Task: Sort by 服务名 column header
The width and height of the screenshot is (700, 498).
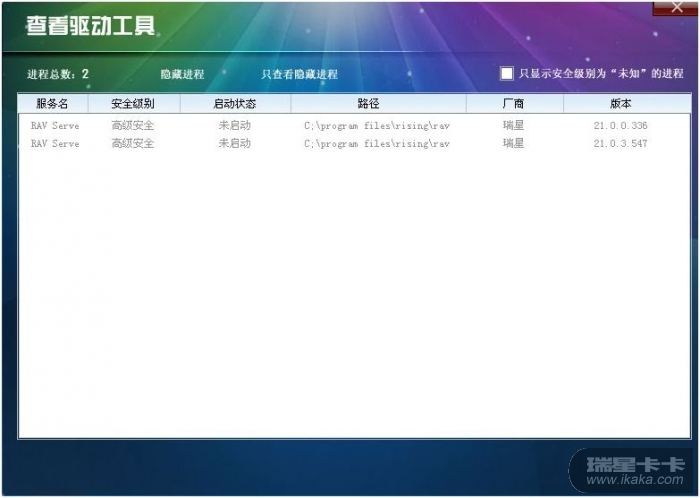Action: tap(53, 104)
